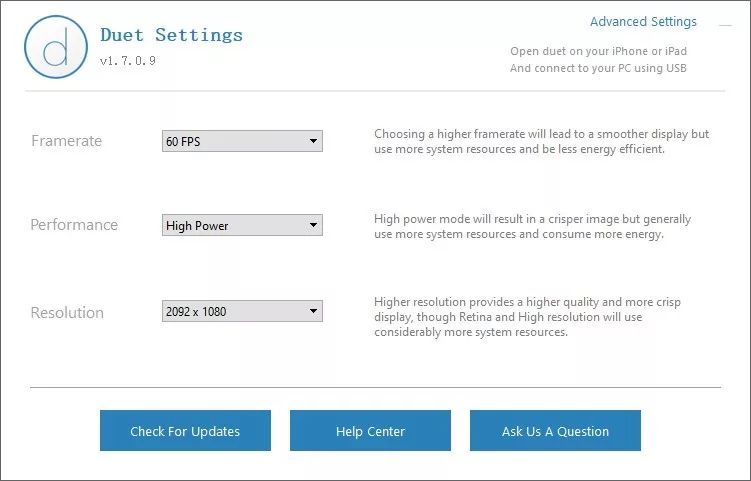Click the down arrow on the Resolution combo box
Screen dimensions: 751x481
(313, 312)
